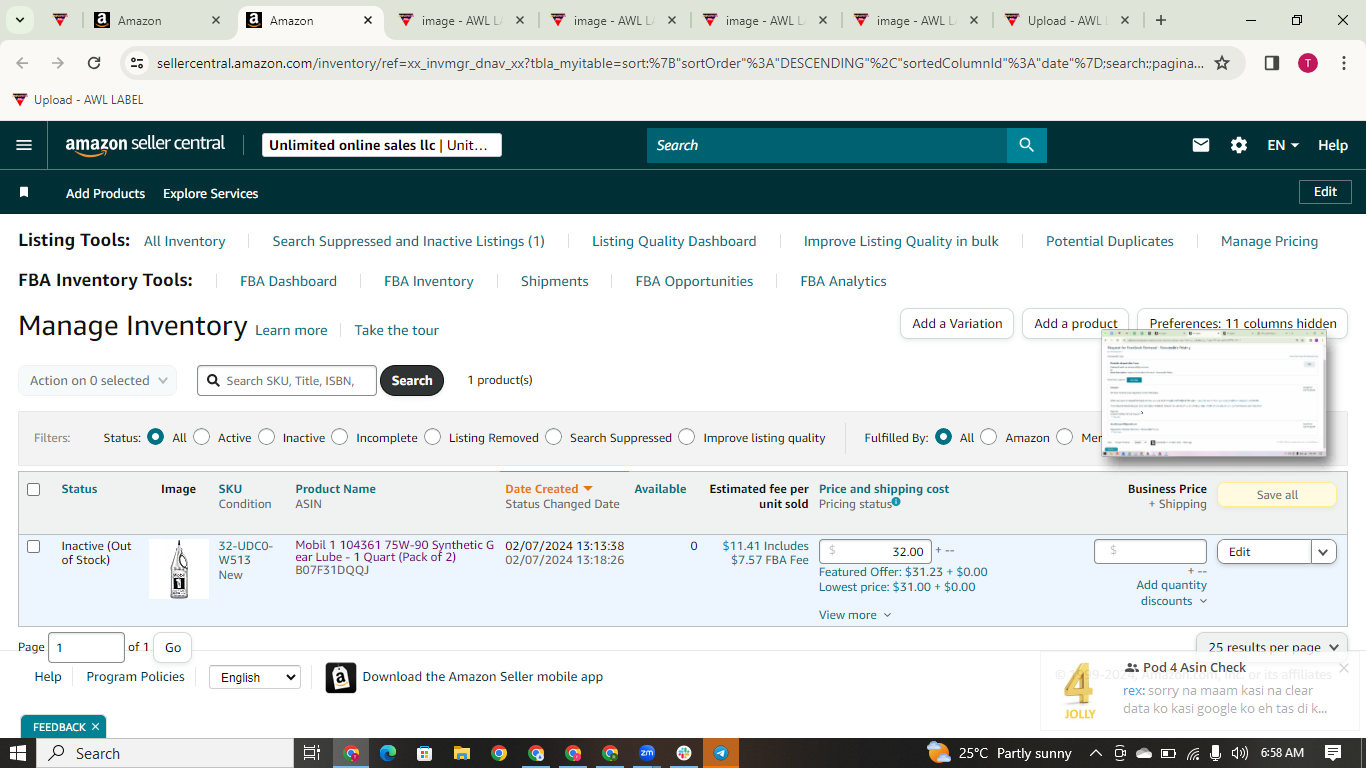Open the Windows notification center

1333,753
